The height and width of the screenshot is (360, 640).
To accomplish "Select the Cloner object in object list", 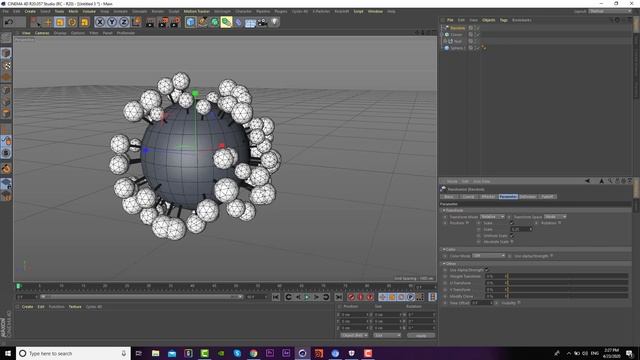I will 456,35.
